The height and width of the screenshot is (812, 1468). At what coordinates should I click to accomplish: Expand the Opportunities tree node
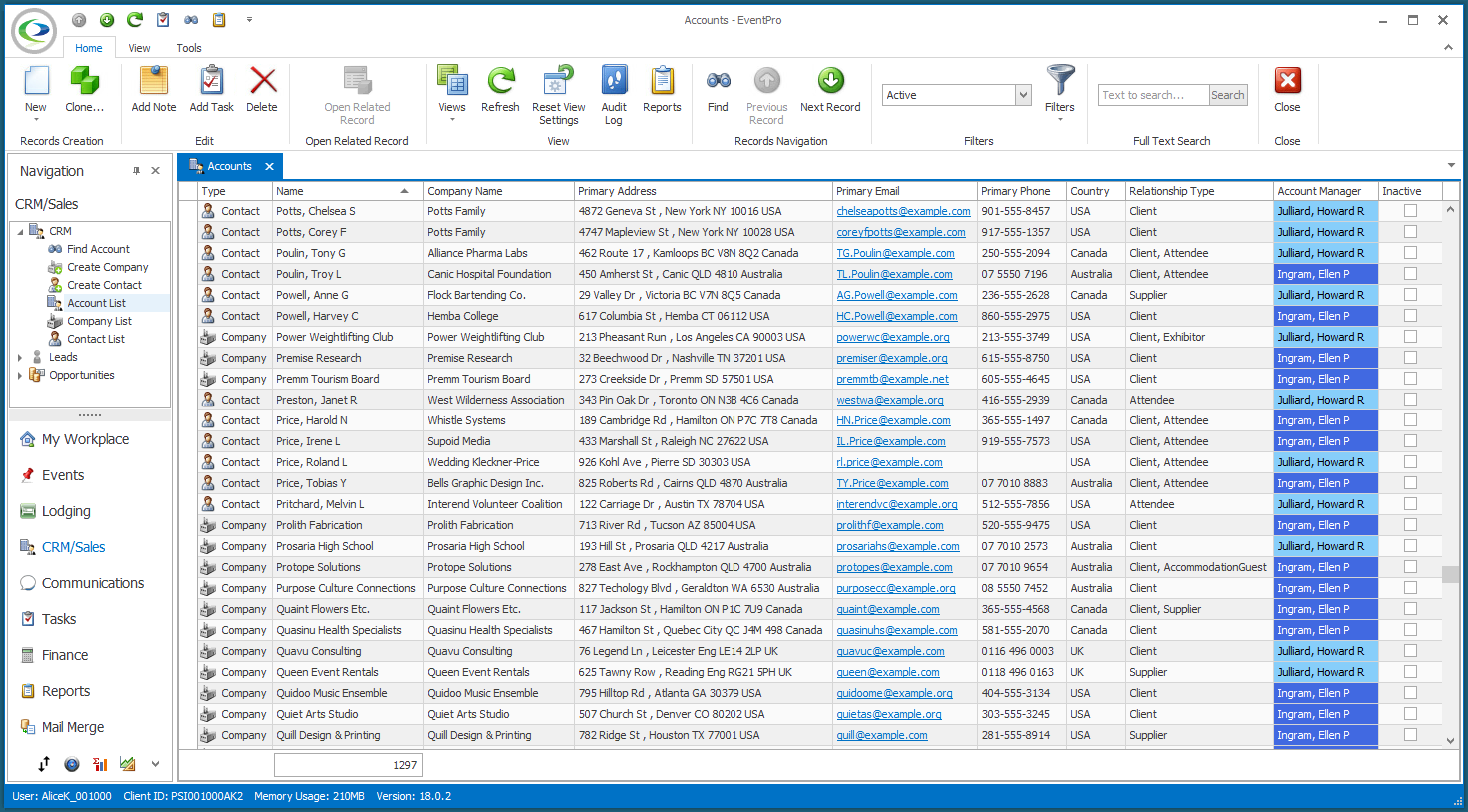click(20, 375)
